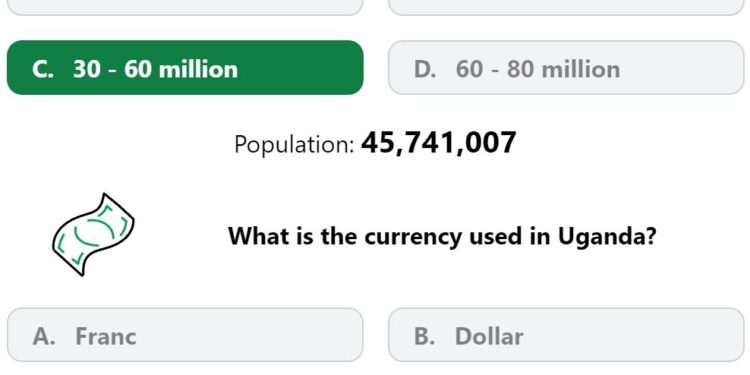Click the Uganda currency question text
The width and height of the screenshot is (750, 375).
pyautogui.click(x=442, y=236)
